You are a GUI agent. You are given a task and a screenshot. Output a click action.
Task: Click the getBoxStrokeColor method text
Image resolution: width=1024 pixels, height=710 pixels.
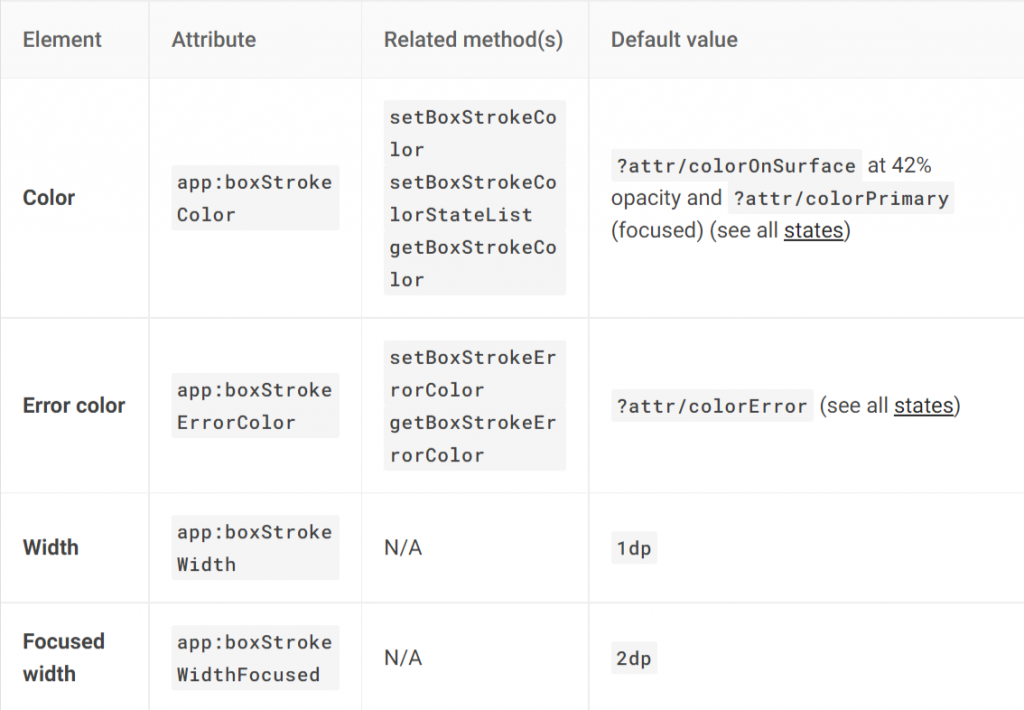[x=473, y=264]
